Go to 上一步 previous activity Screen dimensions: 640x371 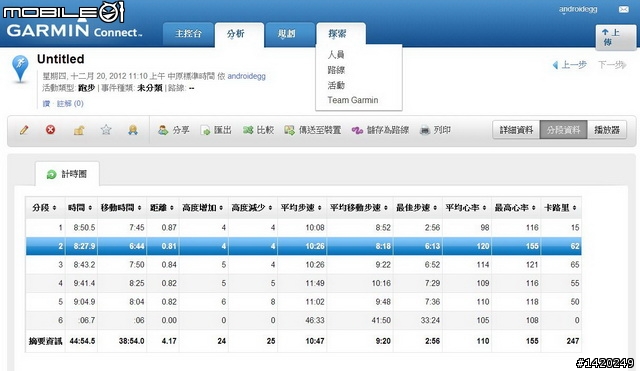pyautogui.click(x=569, y=64)
